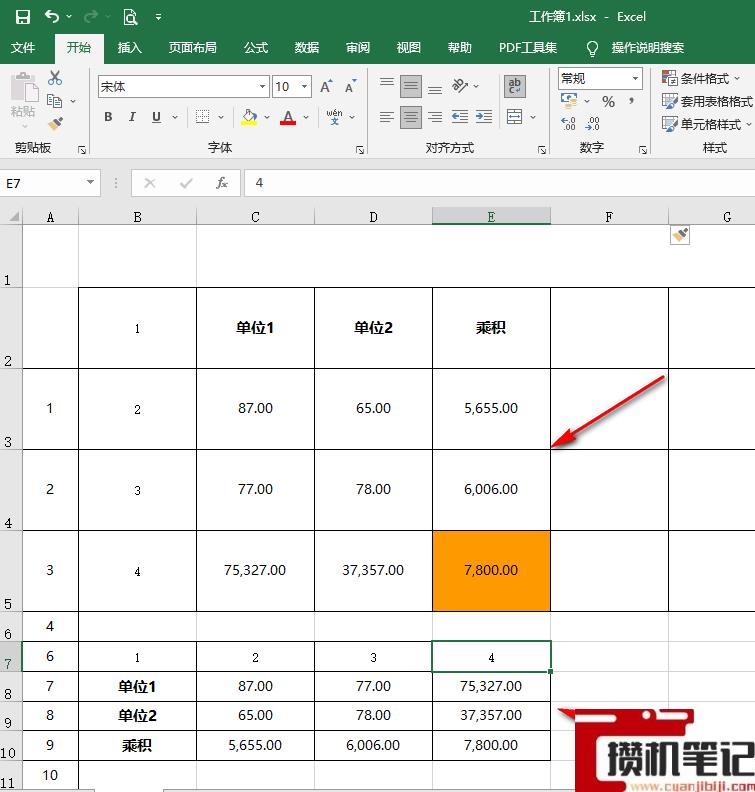The height and width of the screenshot is (792, 755).
Task: Open 套用表格格式 table styles
Action: (708, 101)
